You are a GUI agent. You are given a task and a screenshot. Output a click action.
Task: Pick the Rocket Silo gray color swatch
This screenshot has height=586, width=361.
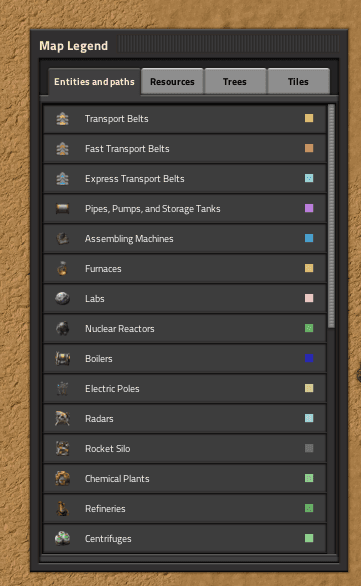309,448
